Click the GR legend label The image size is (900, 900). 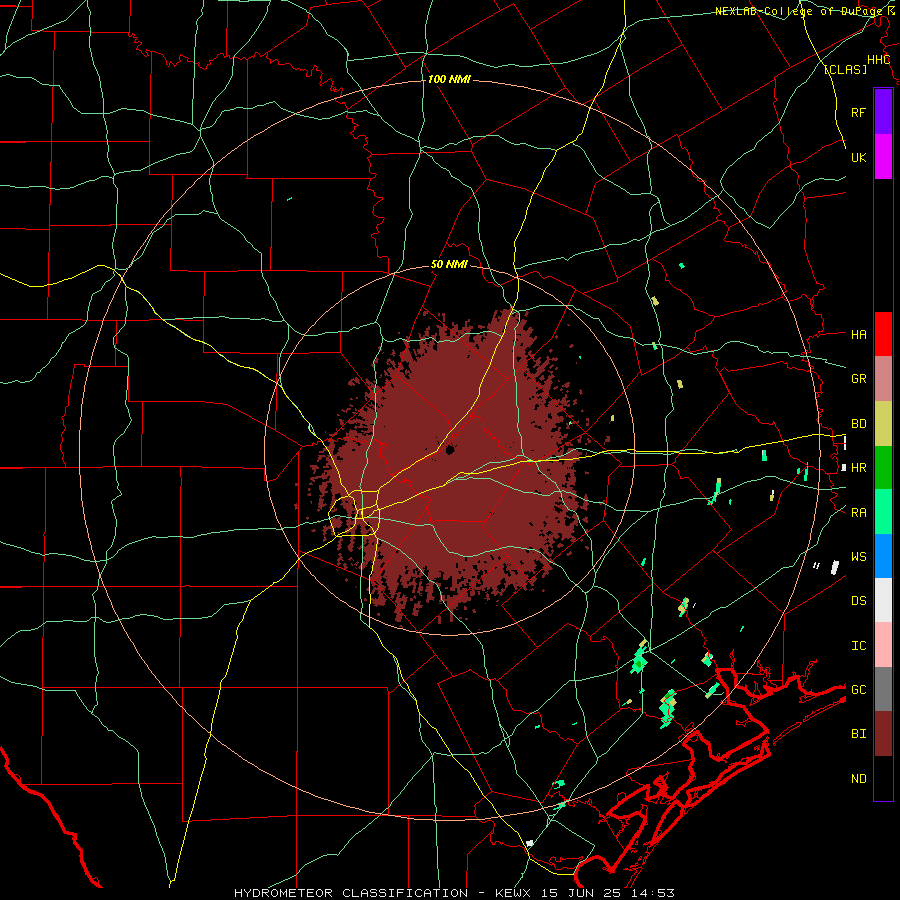[x=858, y=379]
